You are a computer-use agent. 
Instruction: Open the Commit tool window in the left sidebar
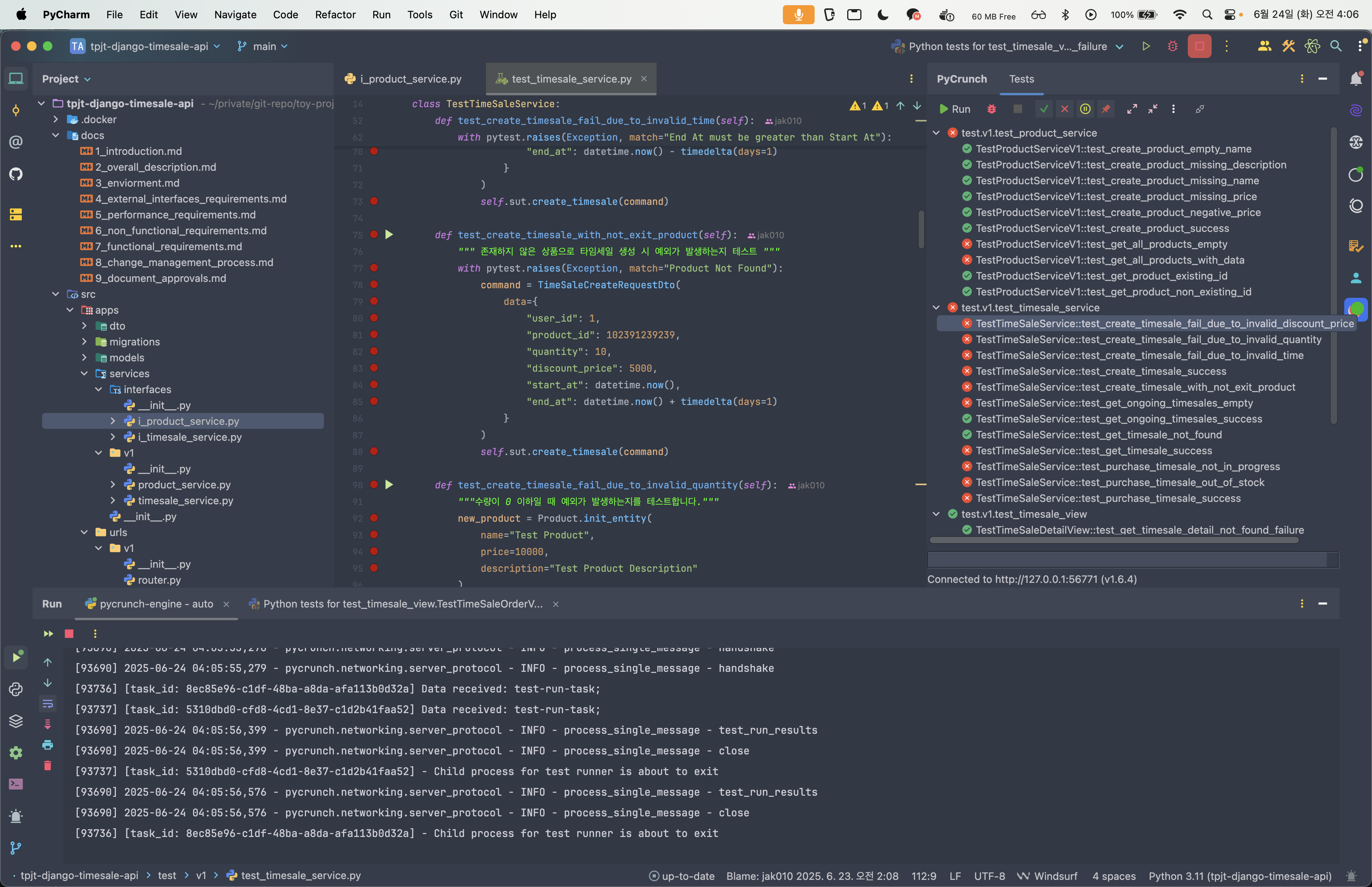(16, 110)
